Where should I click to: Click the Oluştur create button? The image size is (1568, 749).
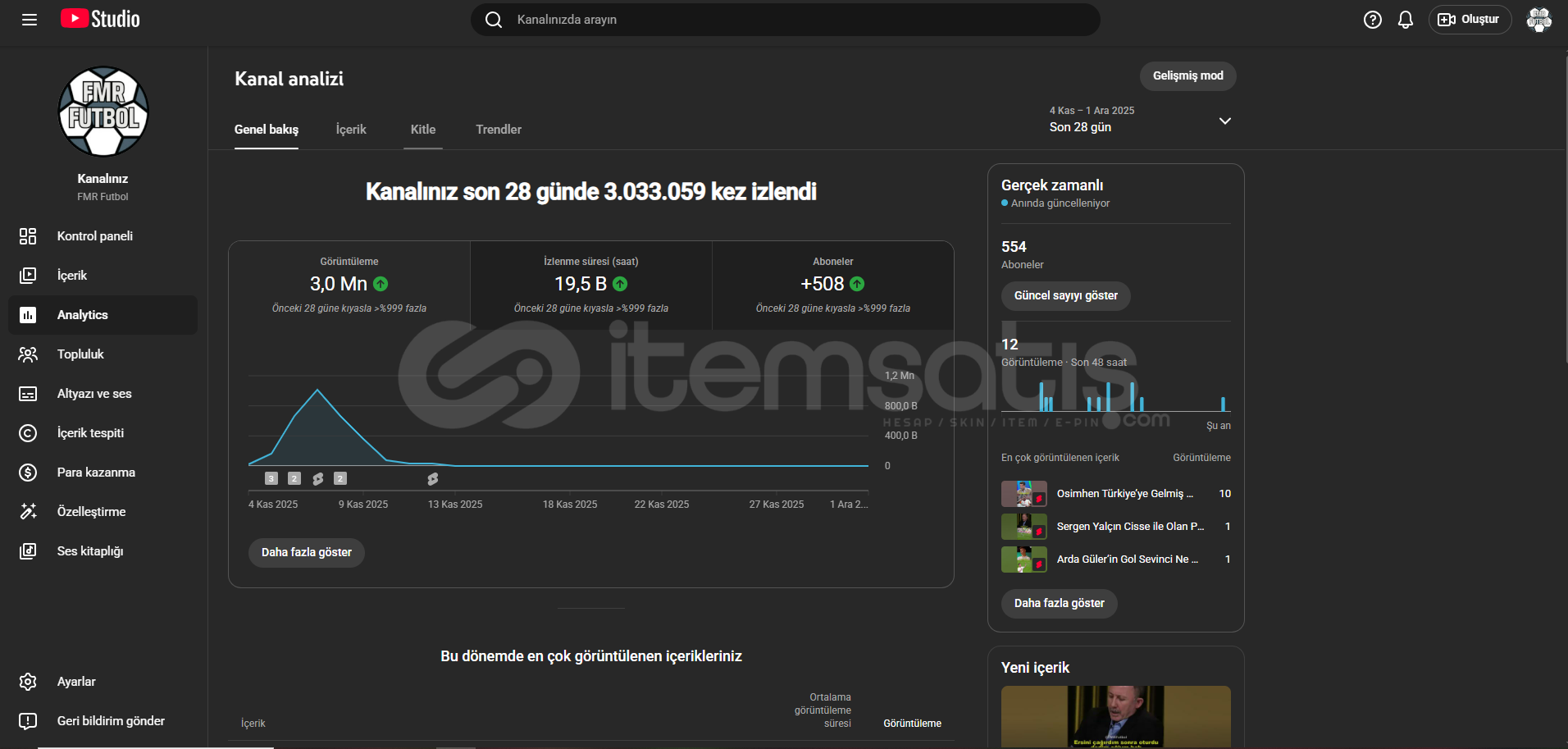[x=1469, y=20]
